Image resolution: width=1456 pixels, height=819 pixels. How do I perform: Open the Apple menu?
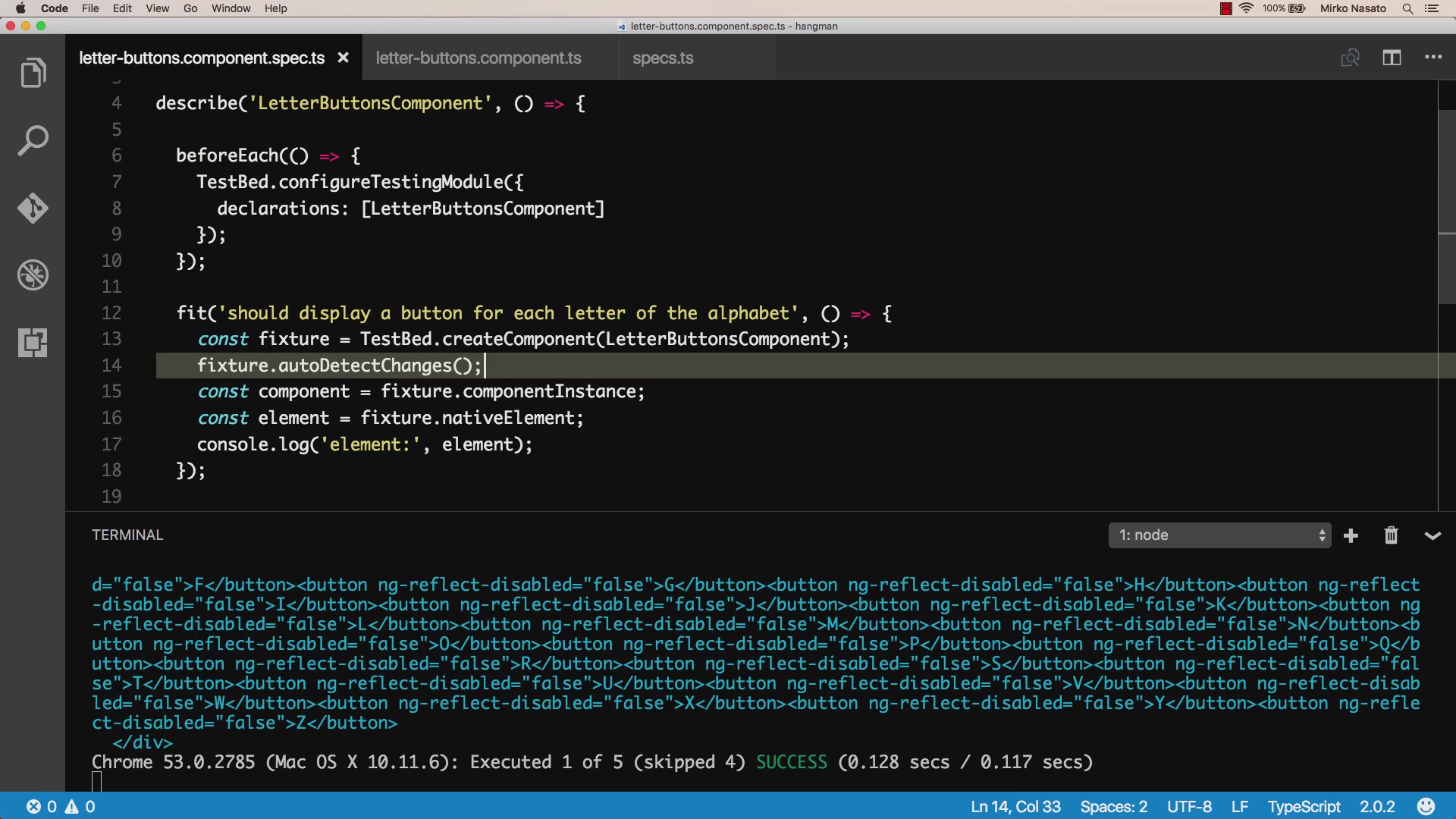coord(20,8)
